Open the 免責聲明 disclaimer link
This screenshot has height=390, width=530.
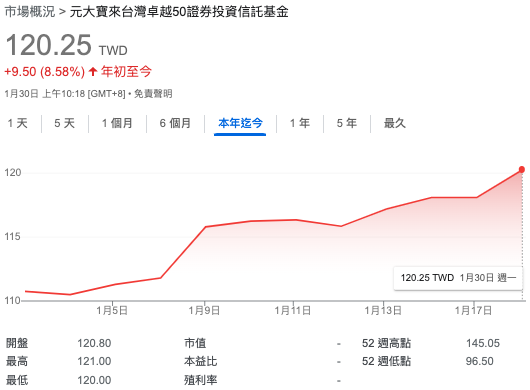153,94
